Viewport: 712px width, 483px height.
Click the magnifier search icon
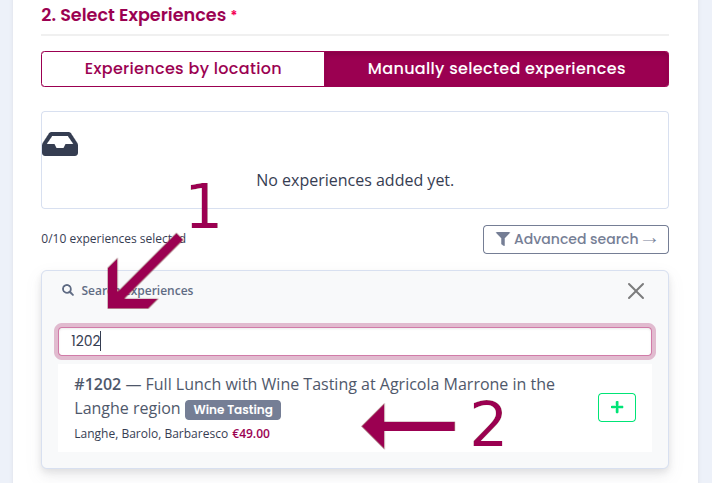pyautogui.click(x=68, y=291)
